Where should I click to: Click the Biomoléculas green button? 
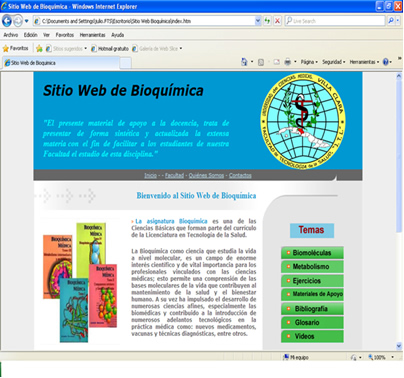pos(312,253)
